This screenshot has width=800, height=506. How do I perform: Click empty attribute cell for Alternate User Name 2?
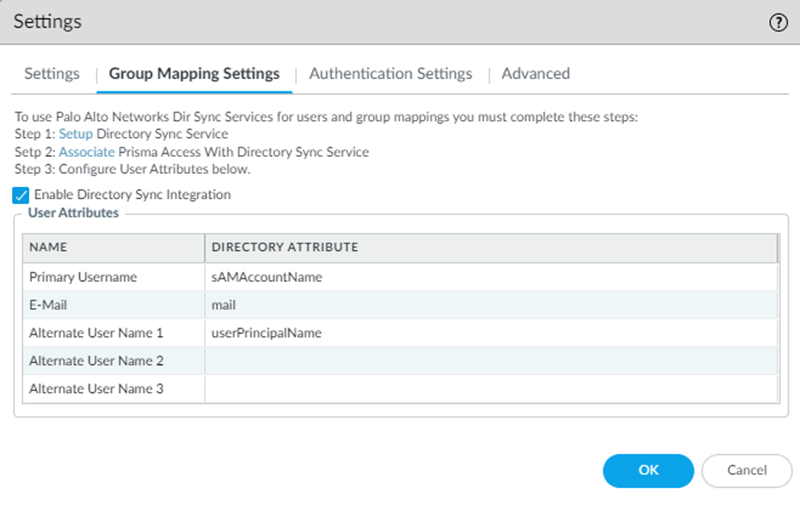[490, 360]
